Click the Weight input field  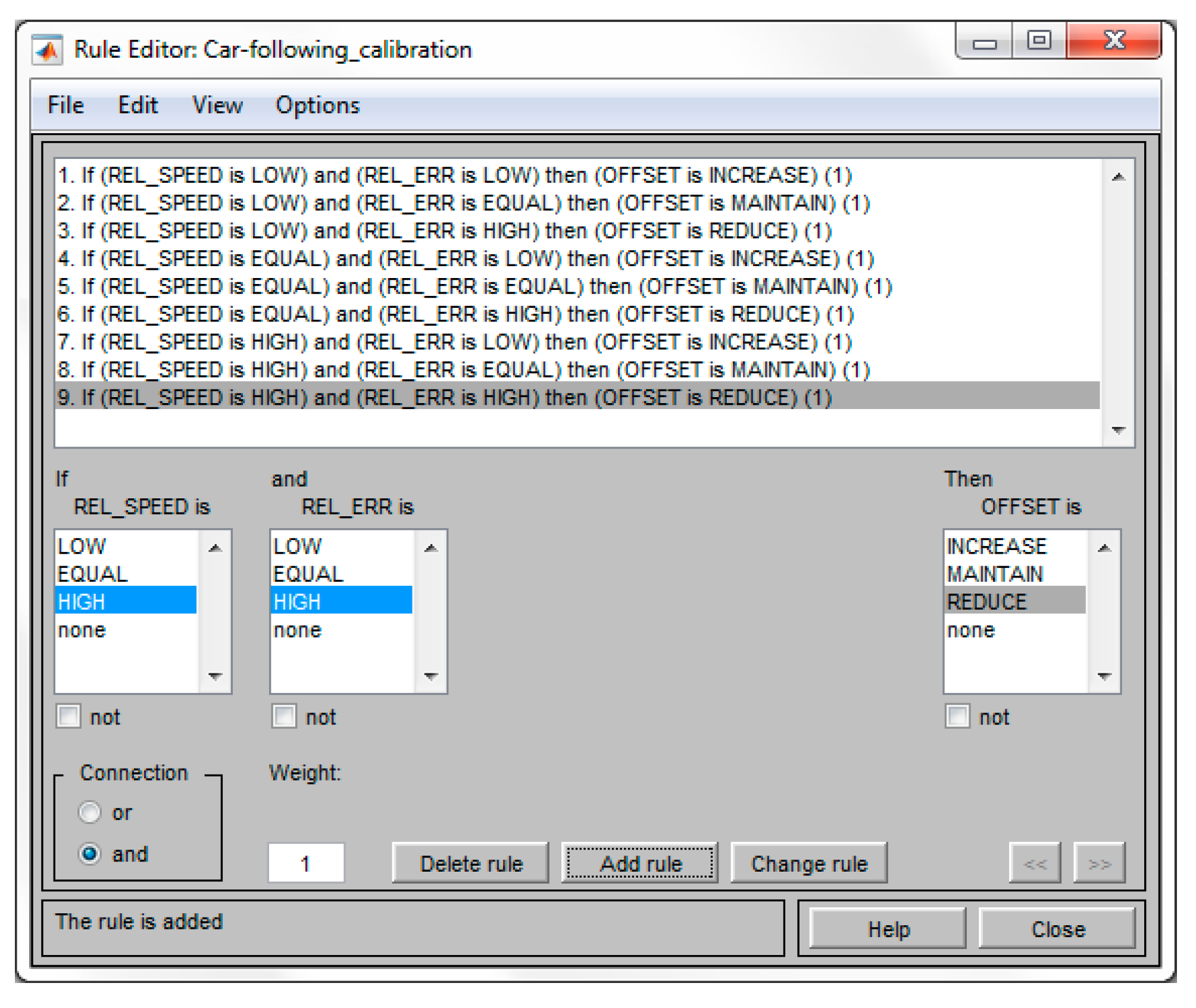(306, 863)
